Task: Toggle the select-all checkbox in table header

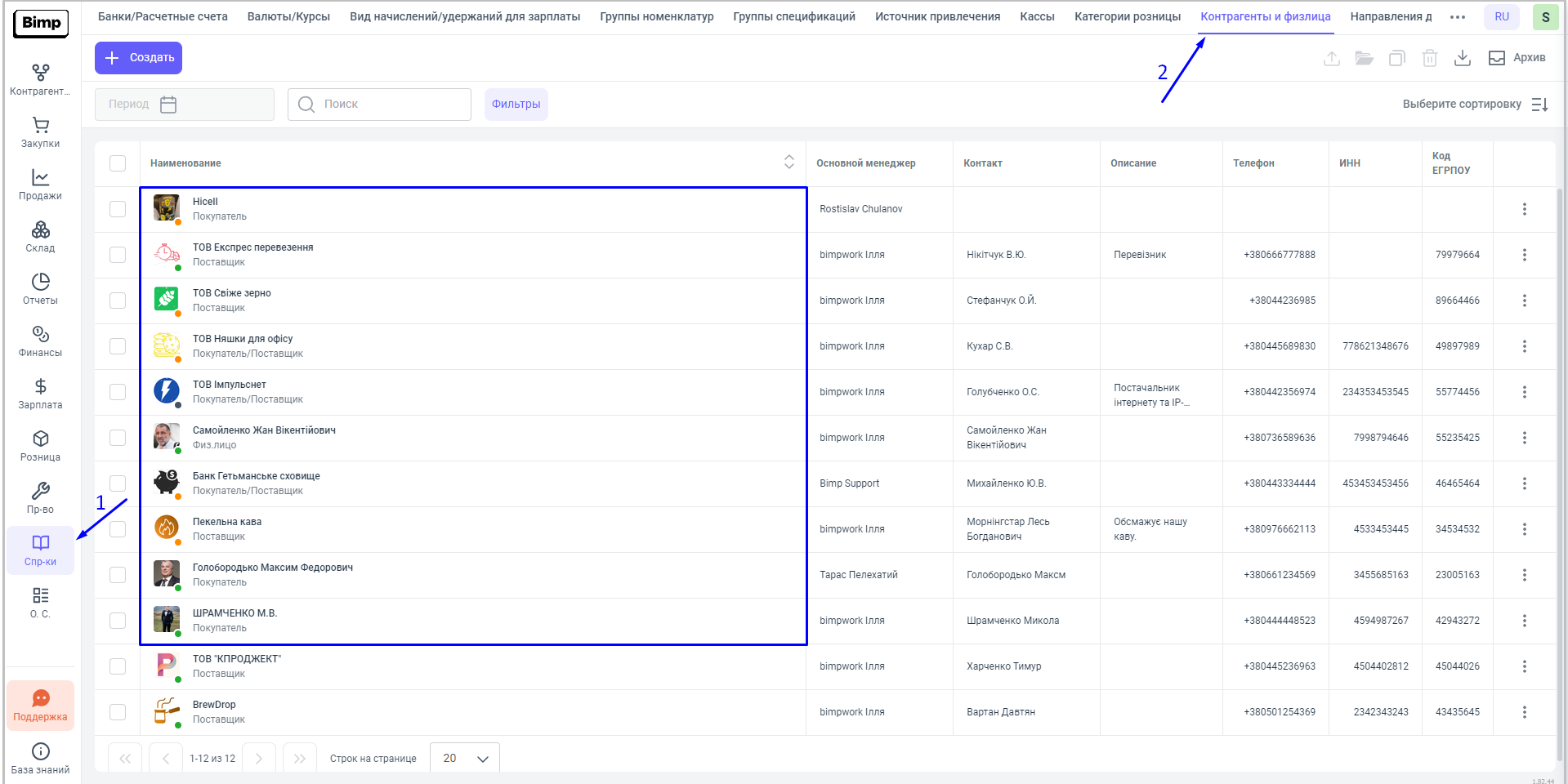Action: pos(118,163)
